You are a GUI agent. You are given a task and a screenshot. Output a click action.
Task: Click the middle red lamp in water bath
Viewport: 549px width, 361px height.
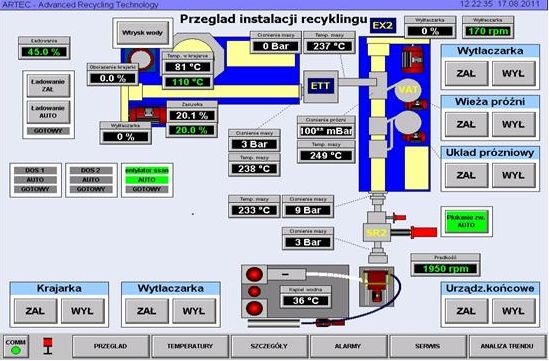pos(255,291)
